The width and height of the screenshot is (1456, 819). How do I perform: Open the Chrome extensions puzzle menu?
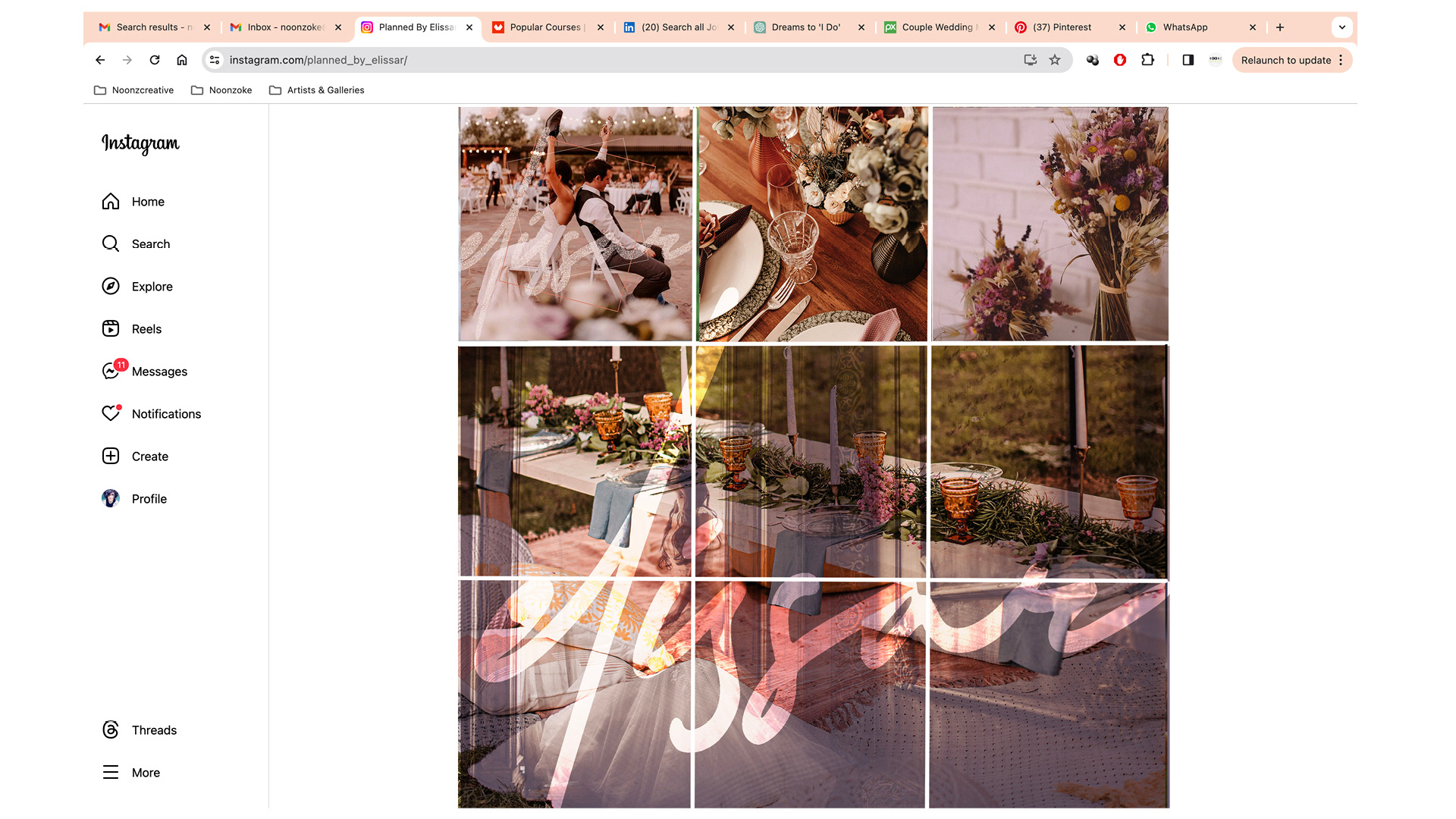(x=1148, y=60)
